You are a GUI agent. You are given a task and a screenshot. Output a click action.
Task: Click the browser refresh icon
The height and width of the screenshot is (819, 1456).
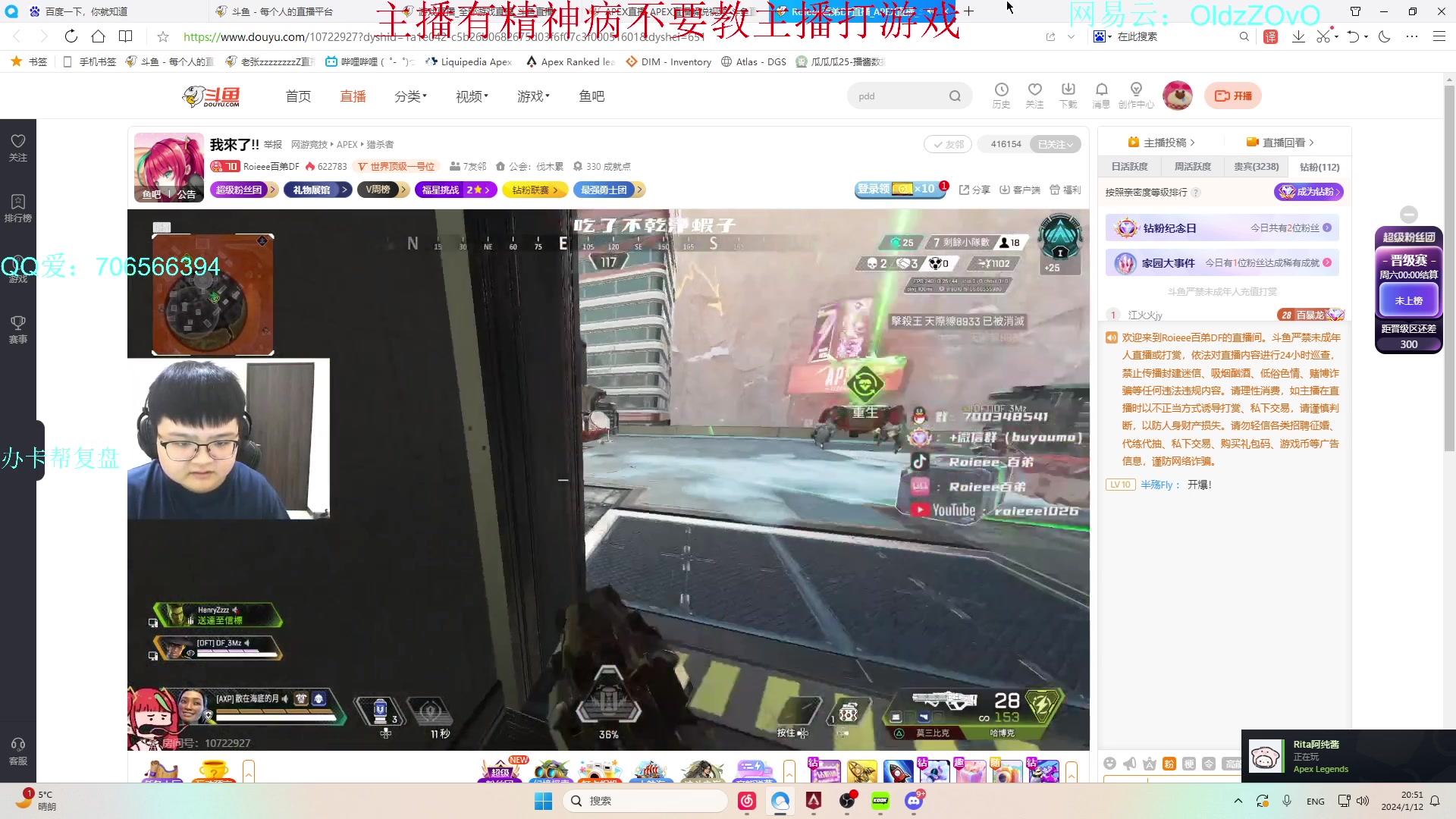point(71,36)
